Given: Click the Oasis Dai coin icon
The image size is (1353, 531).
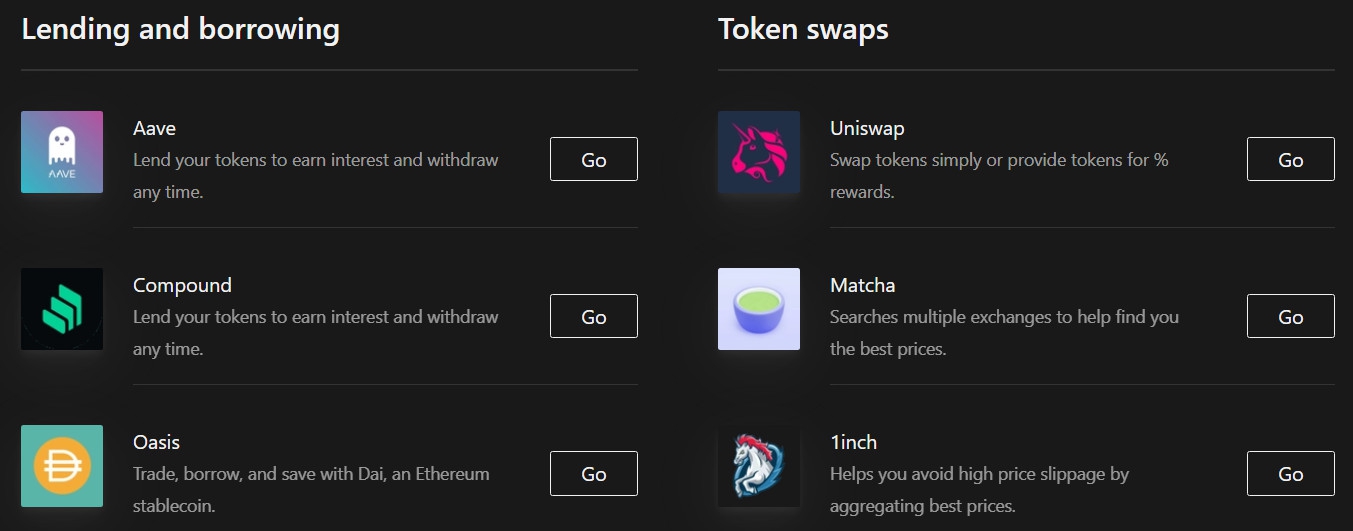Looking at the screenshot, I should pos(62,466).
